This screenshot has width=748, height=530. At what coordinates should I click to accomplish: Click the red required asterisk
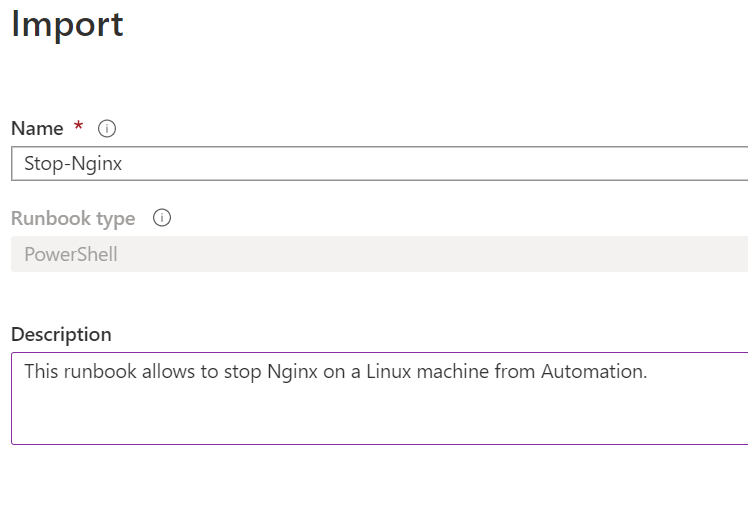[78, 126]
